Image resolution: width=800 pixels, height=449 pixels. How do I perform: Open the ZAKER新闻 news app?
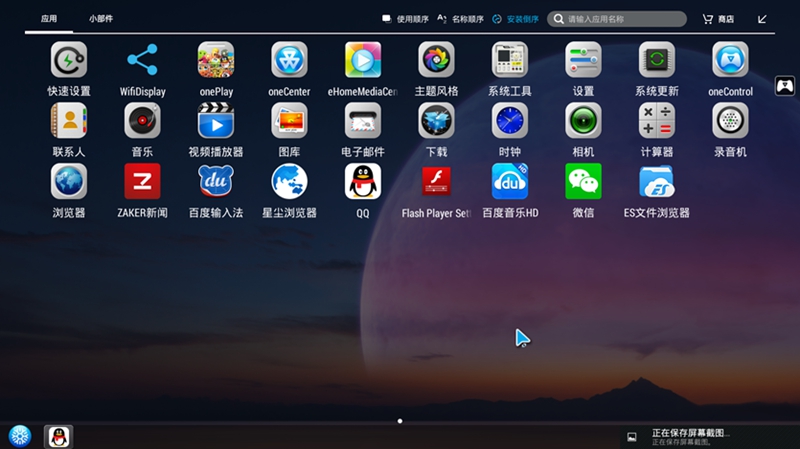coord(142,182)
